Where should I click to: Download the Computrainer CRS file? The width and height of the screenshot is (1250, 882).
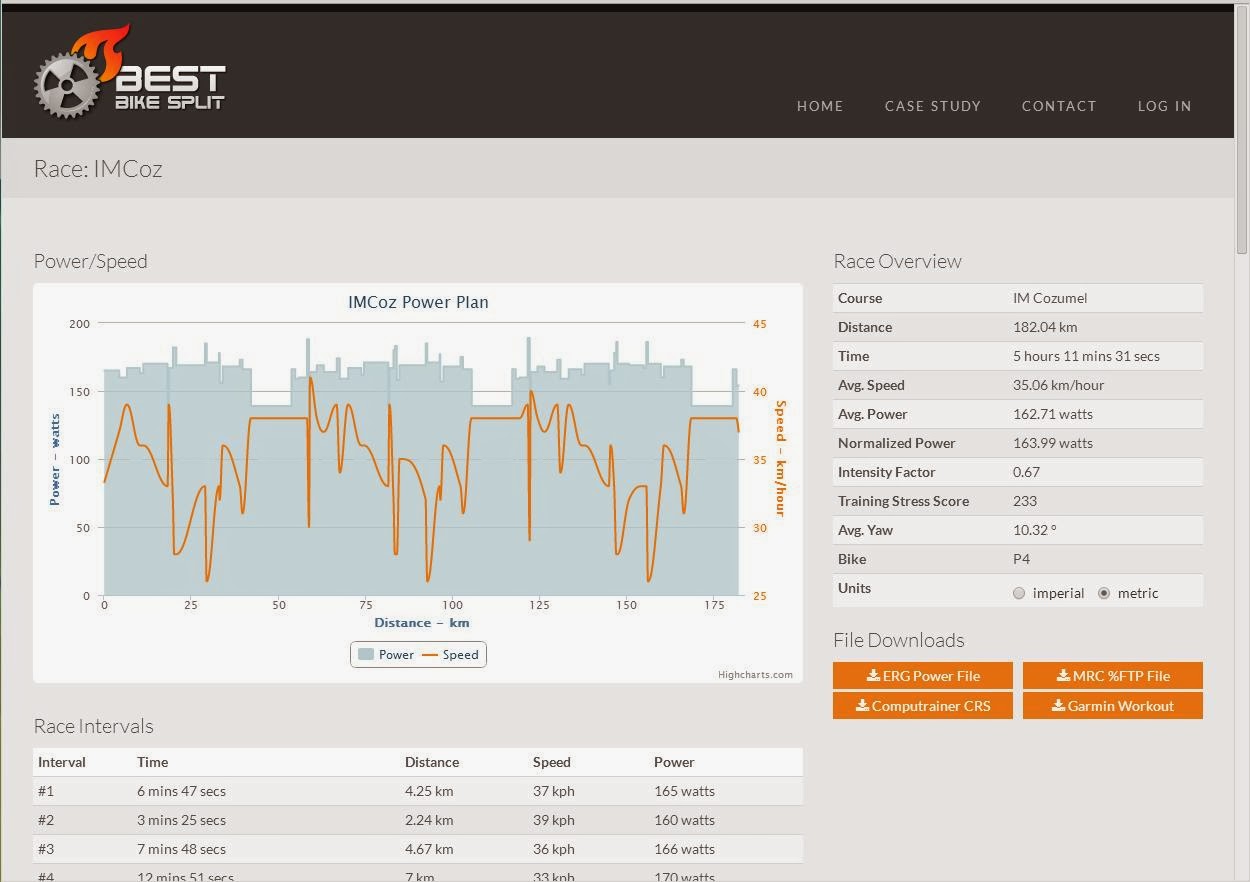point(923,706)
